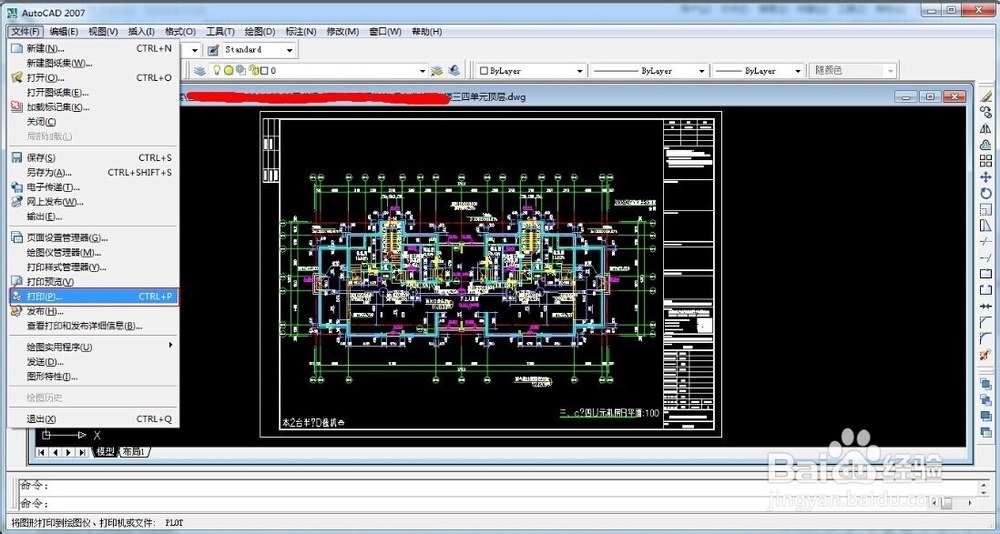Select the Copy object tool
Viewport: 1000px width, 534px height.
986,112
